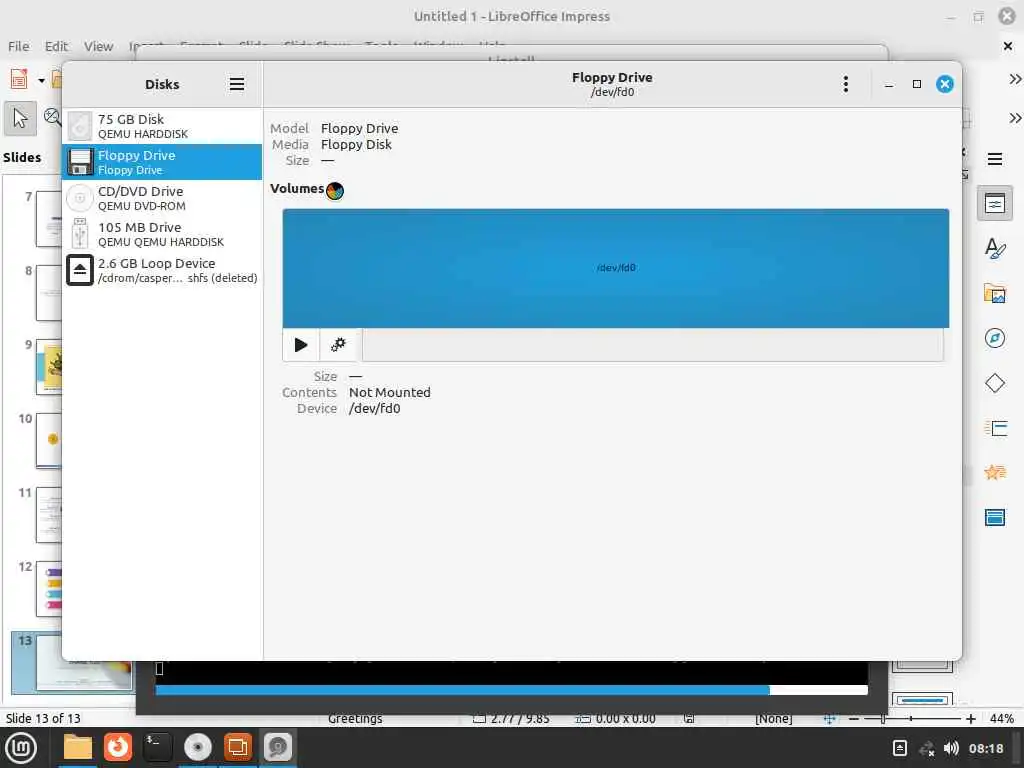Image resolution: width=1024 pixels, height=768 pixels.
Task: Select the /dev/fd0 volume block
Action: coord(615,268)
